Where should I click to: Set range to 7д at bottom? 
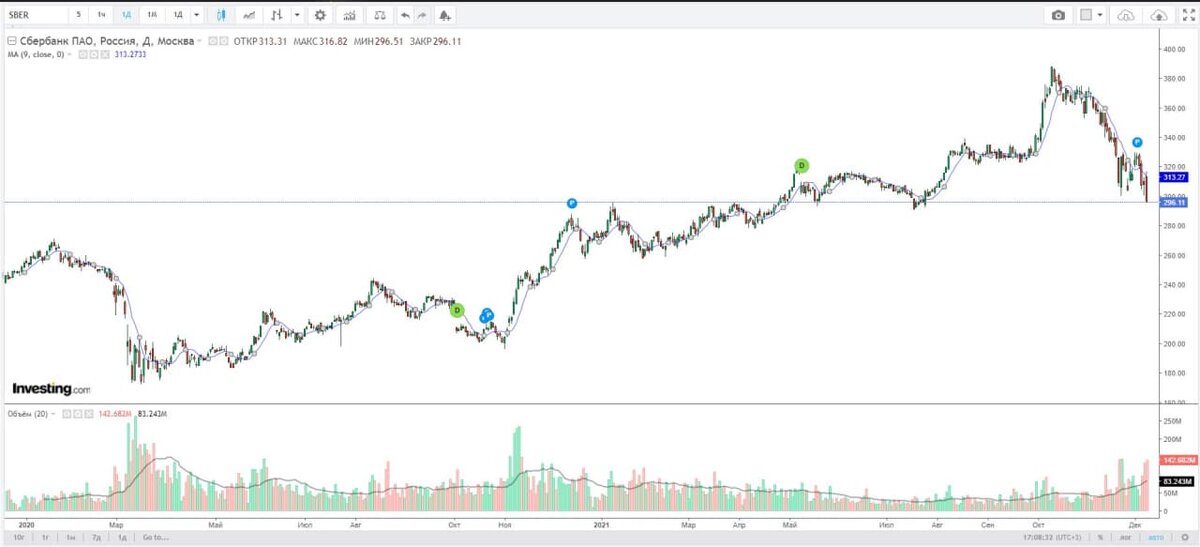click(96, 537)
